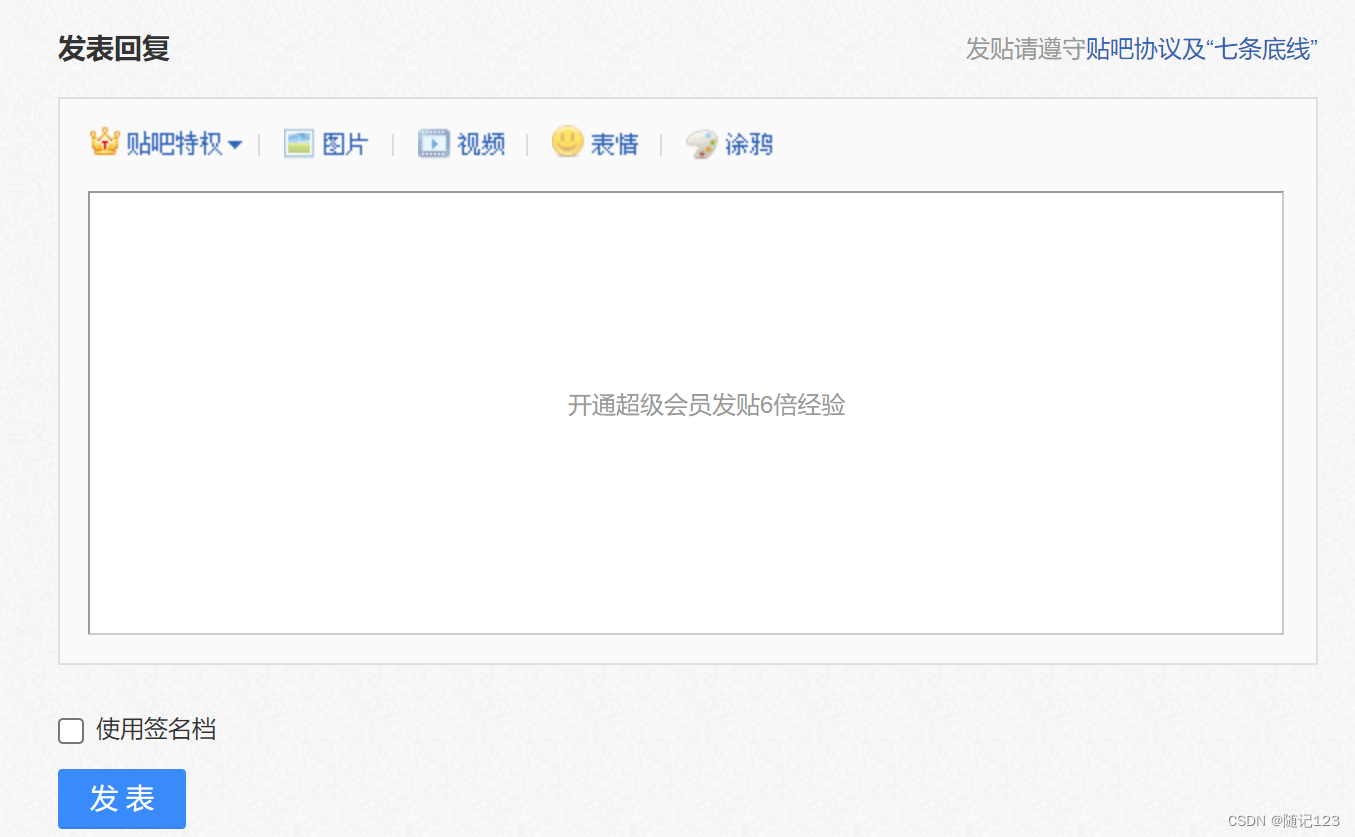Open the 贴吧特权 dropdown arrow
Screen dimensions: 1355x837
[x=235, y=145]
